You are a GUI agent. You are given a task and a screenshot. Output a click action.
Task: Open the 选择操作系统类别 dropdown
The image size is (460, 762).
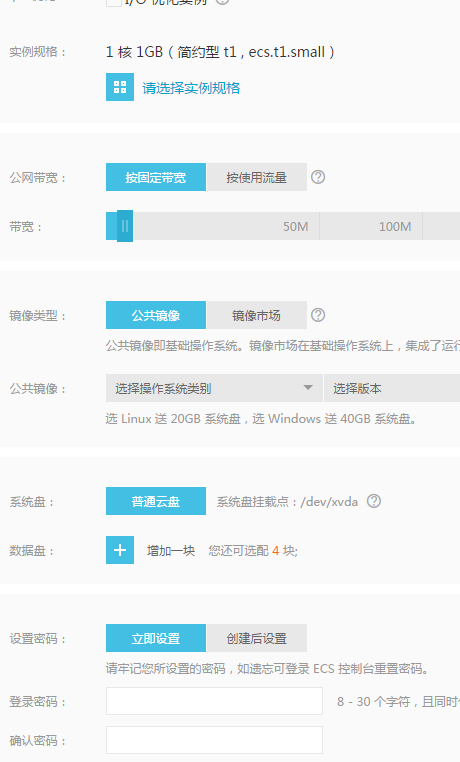pyautogui.click(x=214, y=388)
